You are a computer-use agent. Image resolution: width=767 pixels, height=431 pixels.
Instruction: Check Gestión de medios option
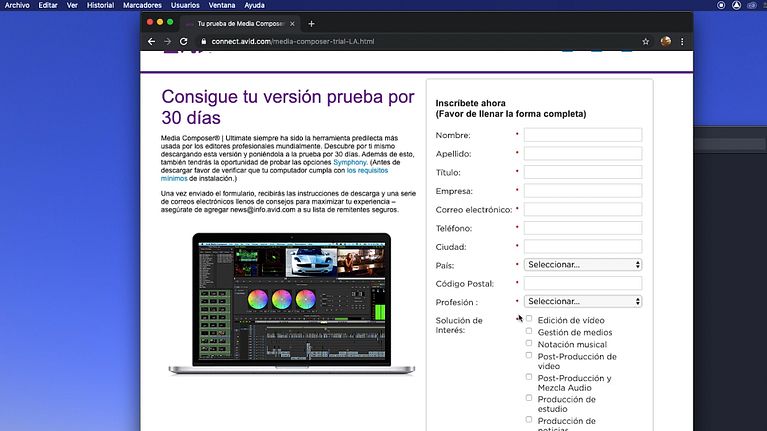pos(529,331)
